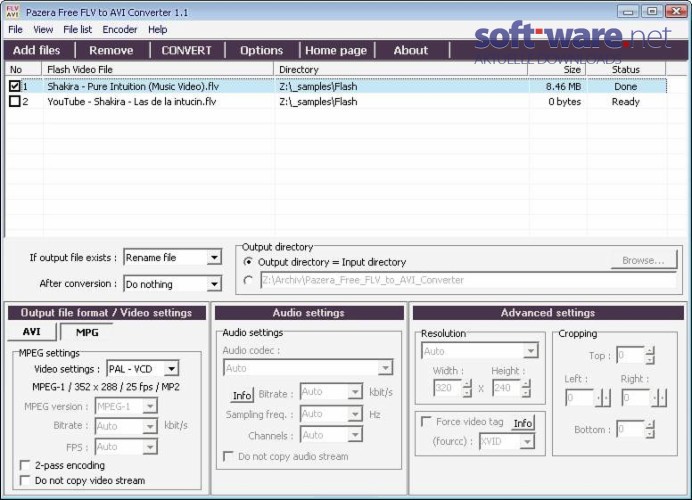Click the Cropping Left spinner arrows
Image resolution: width=692 pixels, height=500 pixels.
(x=602, y=398)
